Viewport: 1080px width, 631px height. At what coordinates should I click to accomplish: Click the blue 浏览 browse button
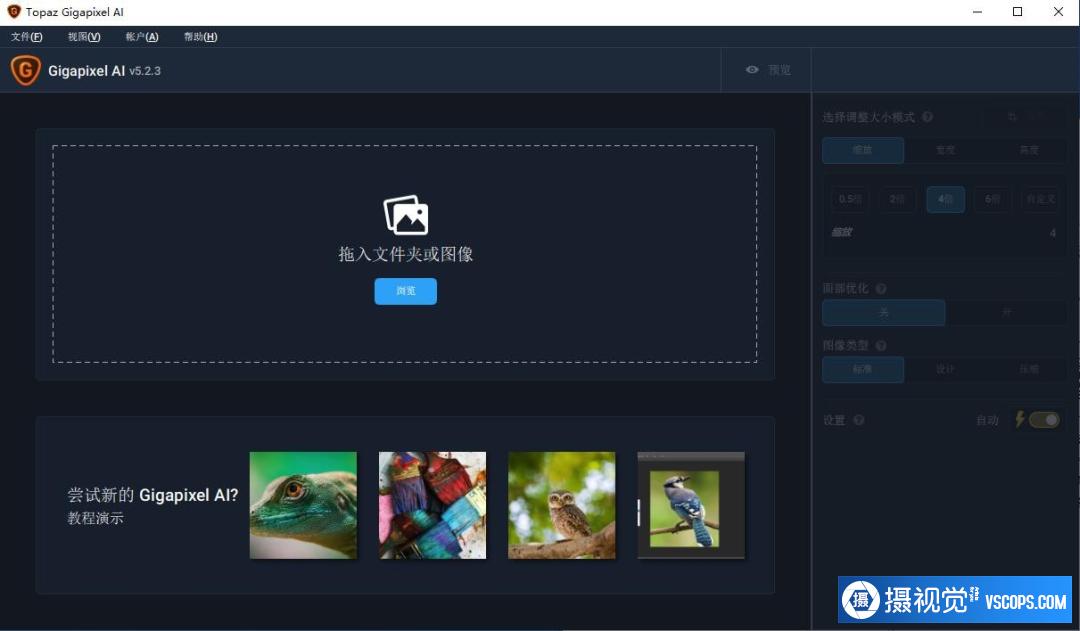(406, 291)
